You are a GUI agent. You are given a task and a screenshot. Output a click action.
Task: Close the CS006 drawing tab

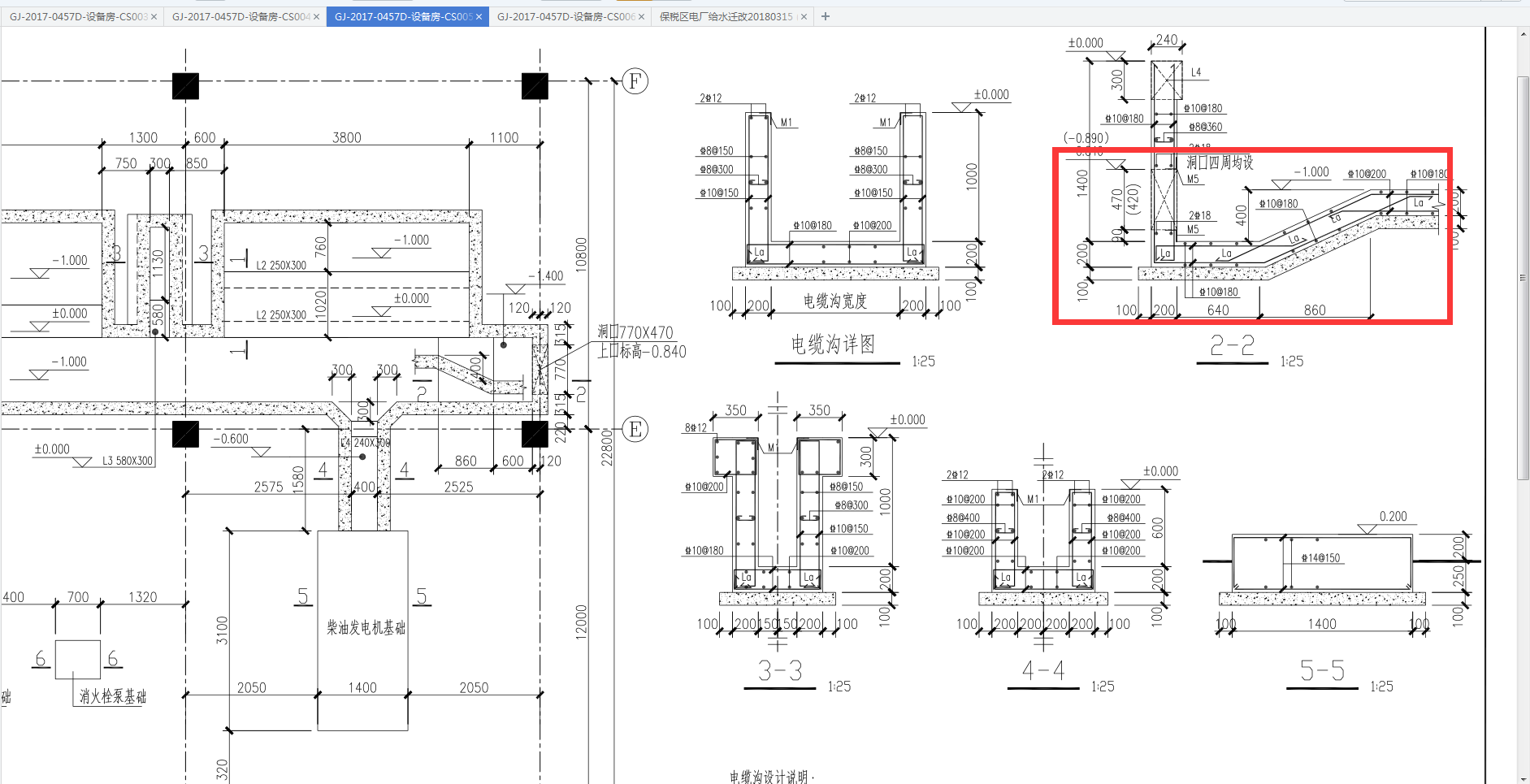pos(641,16)
